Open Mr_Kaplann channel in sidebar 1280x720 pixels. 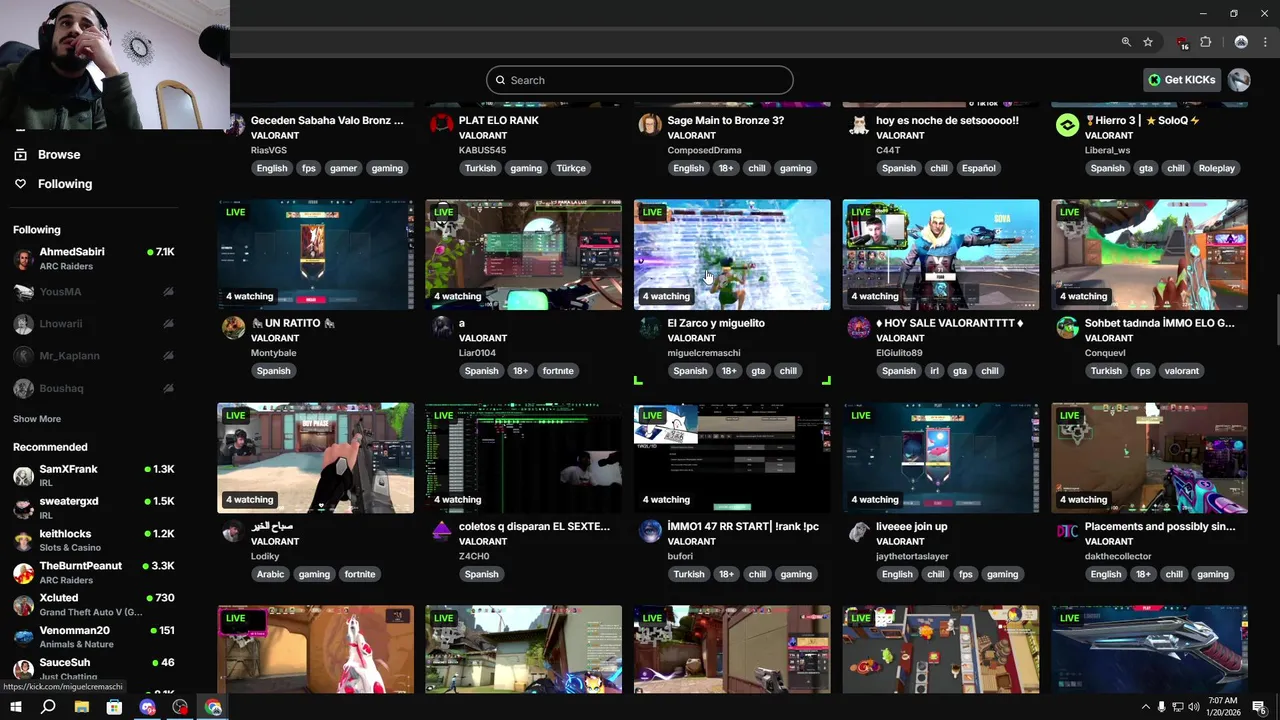(95, 356)
